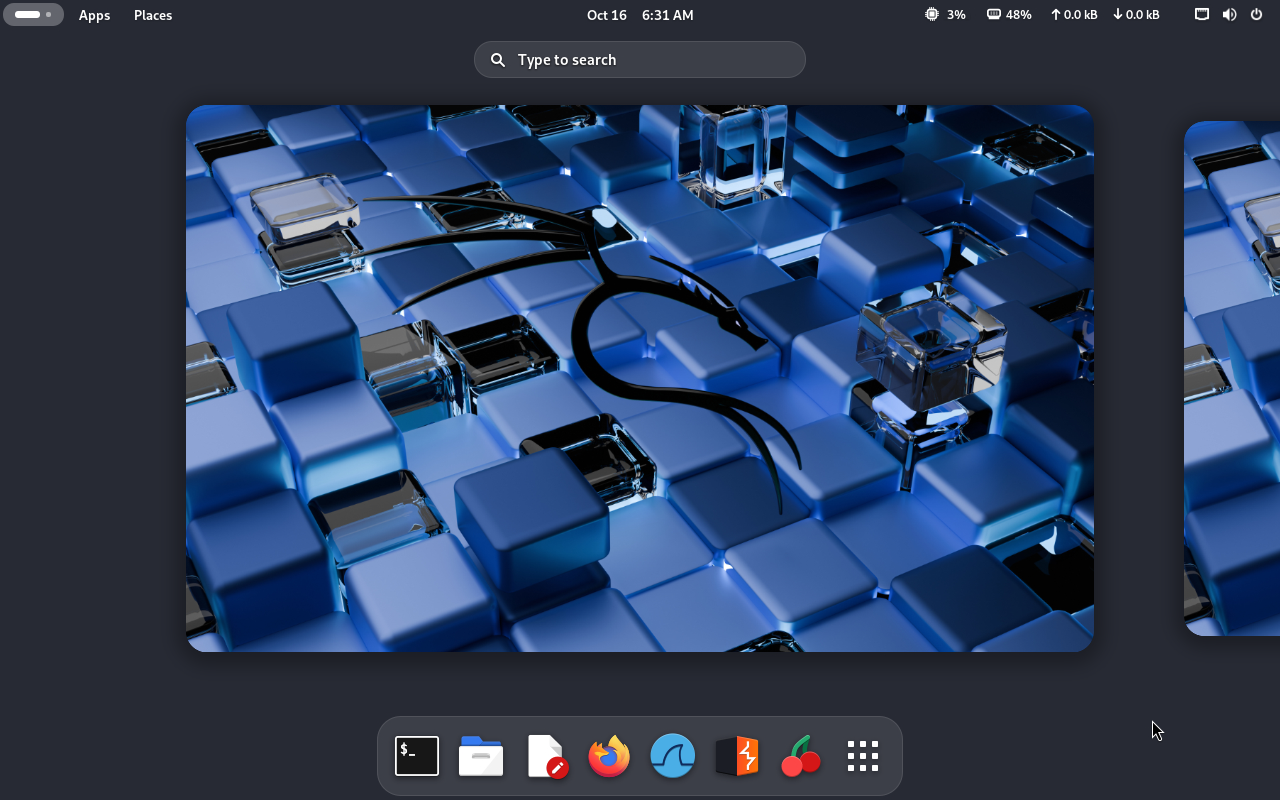The image size is (1280, 800).
Task: Expand the Places menu
Action: (153, 15)
